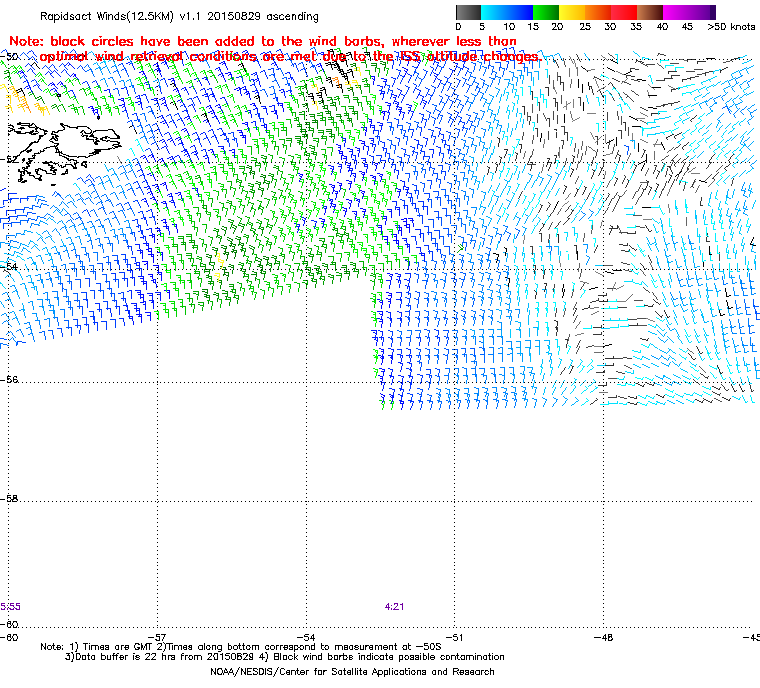Click the latitude label '-56'
Image resolution: width=760 pixels, height=688 pixels.
click(x=9, y=380)
